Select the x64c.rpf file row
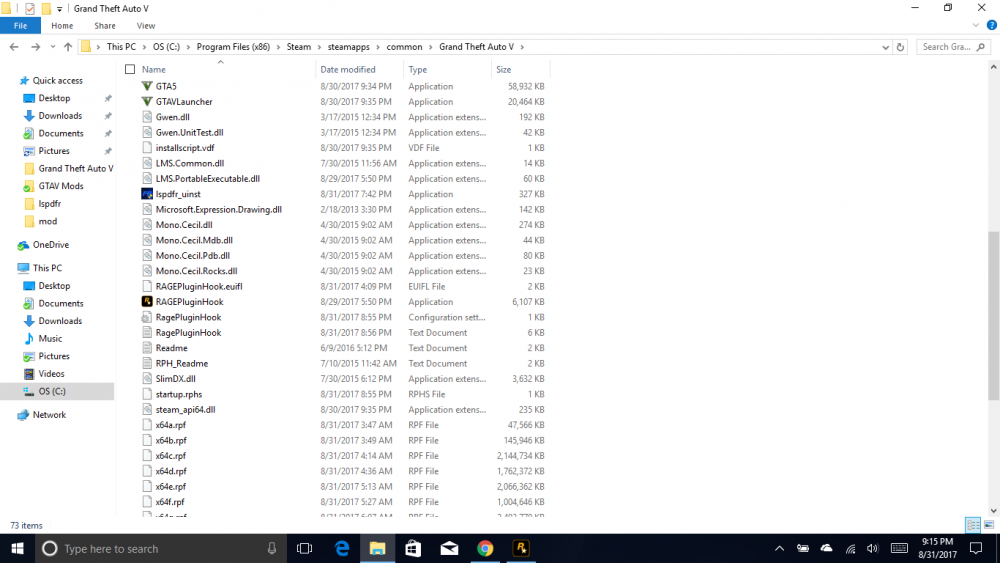This screenshot has height=563, width=1000. [344, 456]
